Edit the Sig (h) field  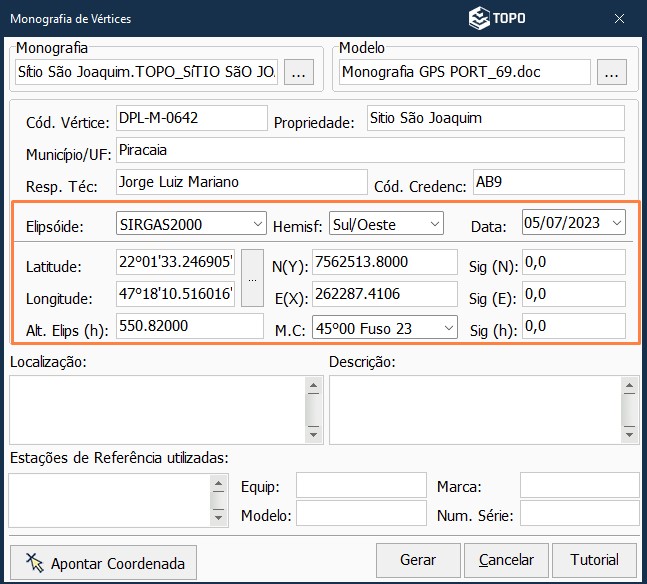tap(574, 326)
